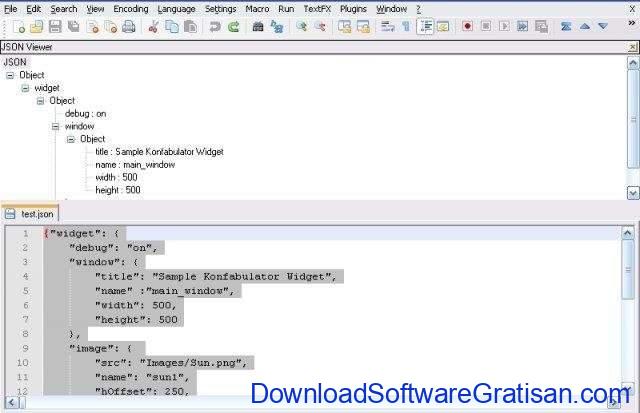The height and width of the screenshot is (413, 640).
Task: Undo the last edit with the Undo arrow
Action: coord(215,27)
